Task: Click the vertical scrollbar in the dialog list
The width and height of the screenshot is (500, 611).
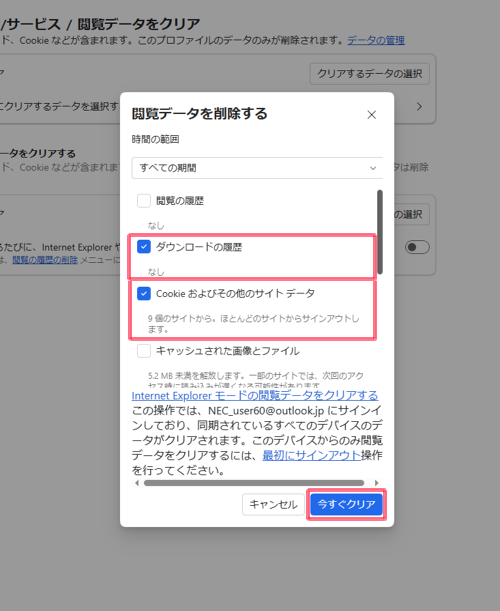Action: pos(380,232)
